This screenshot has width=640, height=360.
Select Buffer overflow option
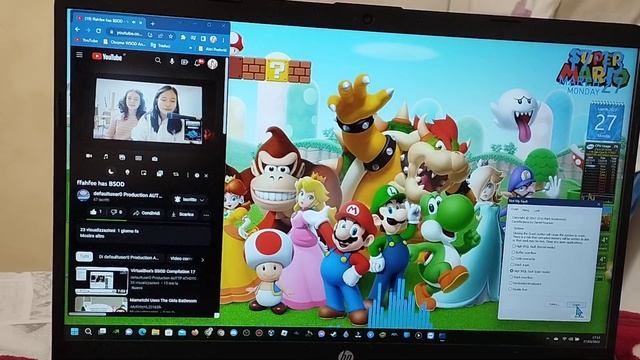524,253
